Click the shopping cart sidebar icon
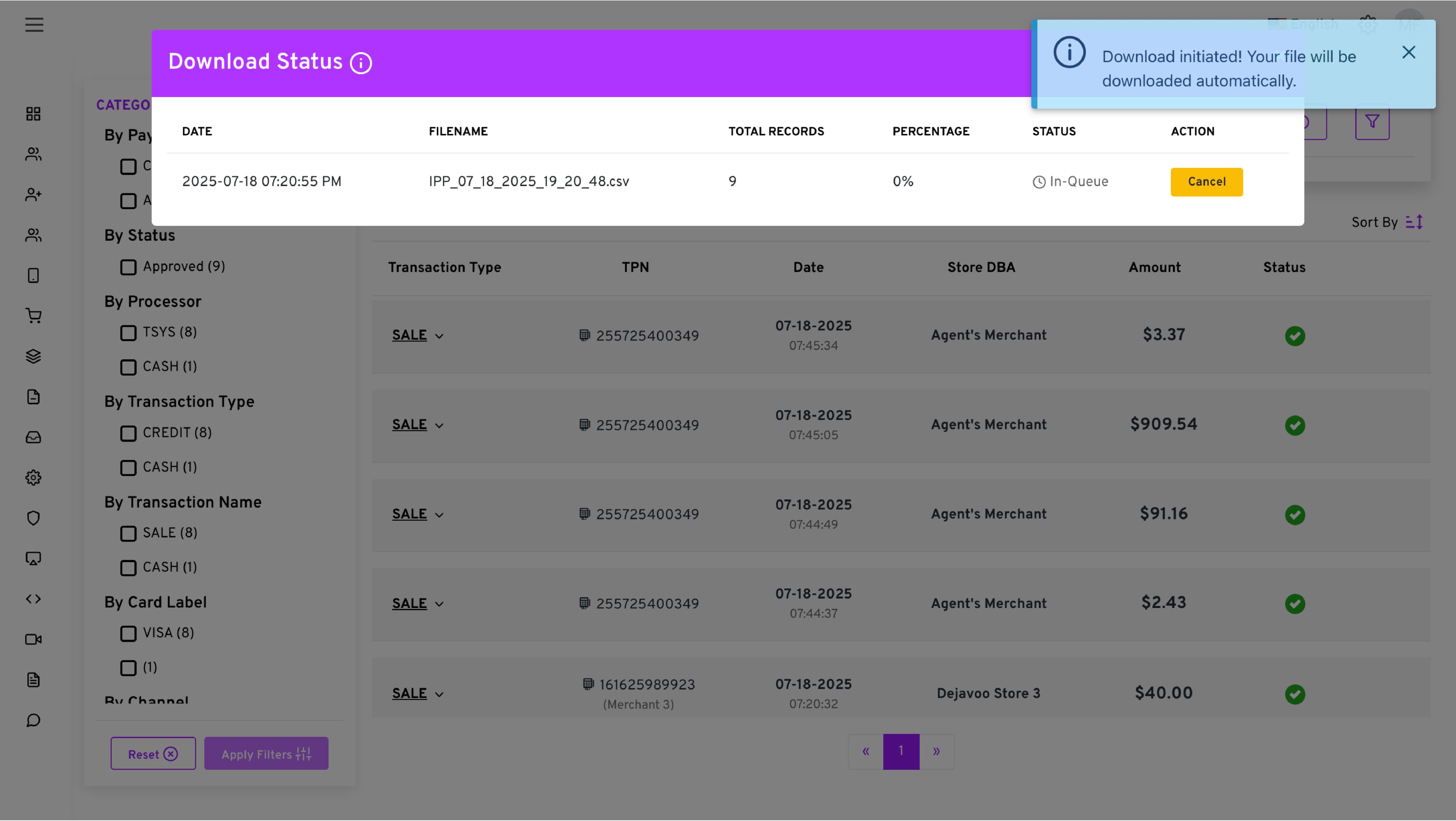 point(33,316)
